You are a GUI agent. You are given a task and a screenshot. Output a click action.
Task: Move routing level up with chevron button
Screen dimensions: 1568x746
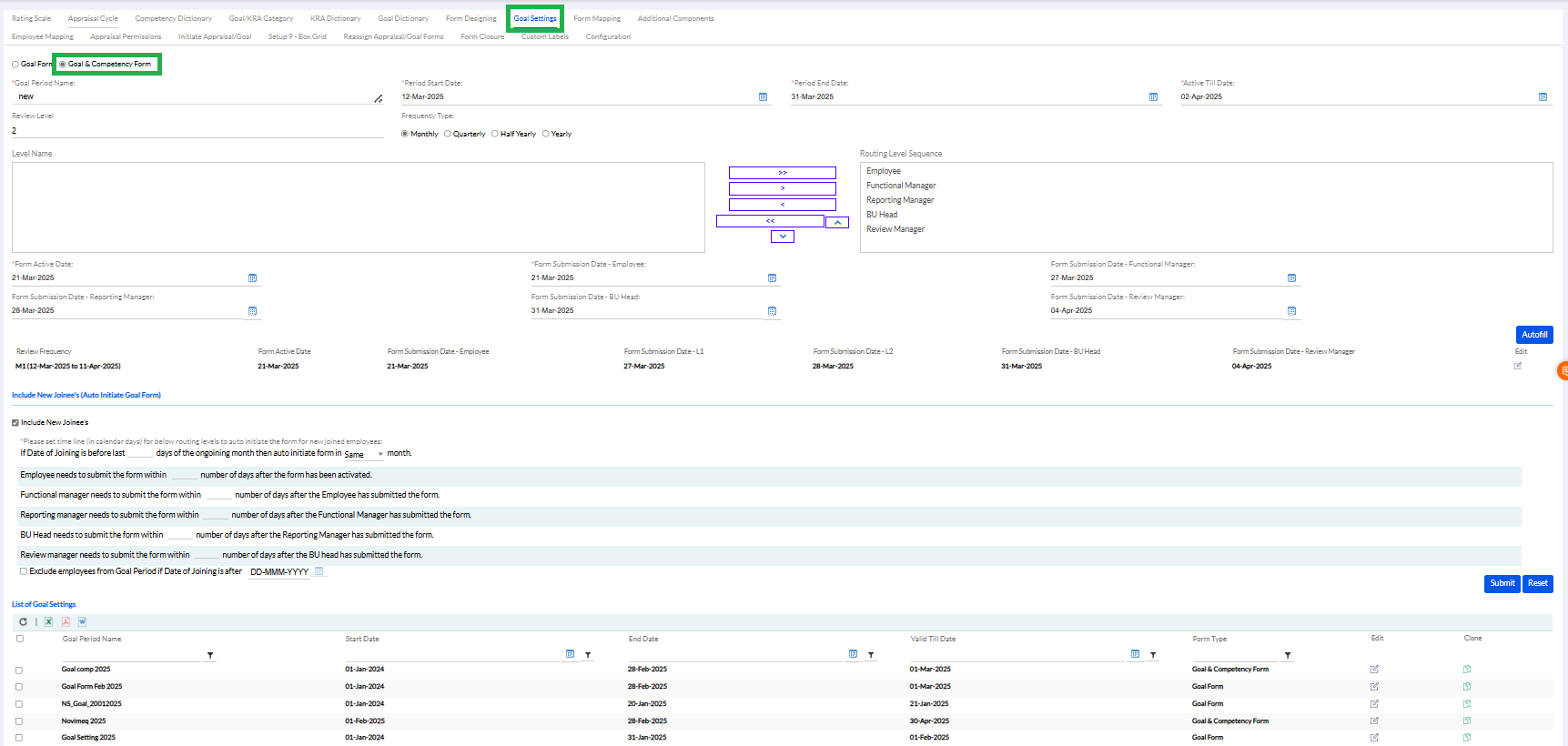click(x=837, y=222)
